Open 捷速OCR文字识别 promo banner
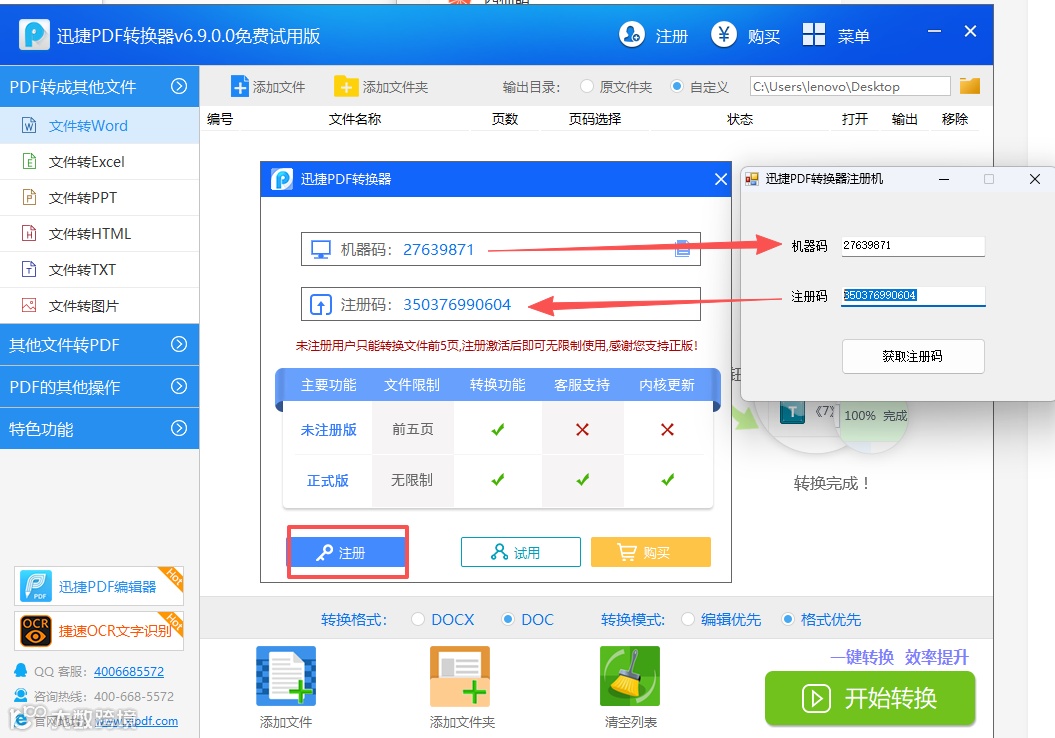This screenshot has height=738, width=1055. click(x=99, y=630)
